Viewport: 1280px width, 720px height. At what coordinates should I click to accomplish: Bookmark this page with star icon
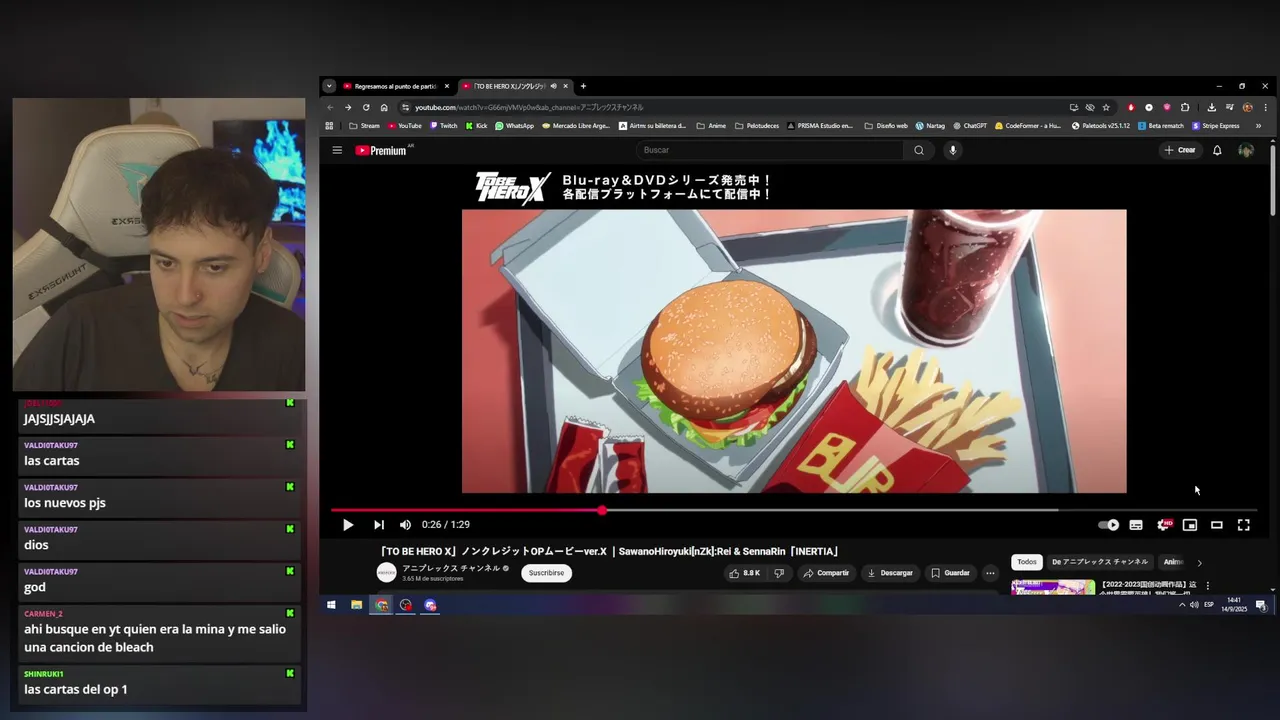(x=1106, y=107)
